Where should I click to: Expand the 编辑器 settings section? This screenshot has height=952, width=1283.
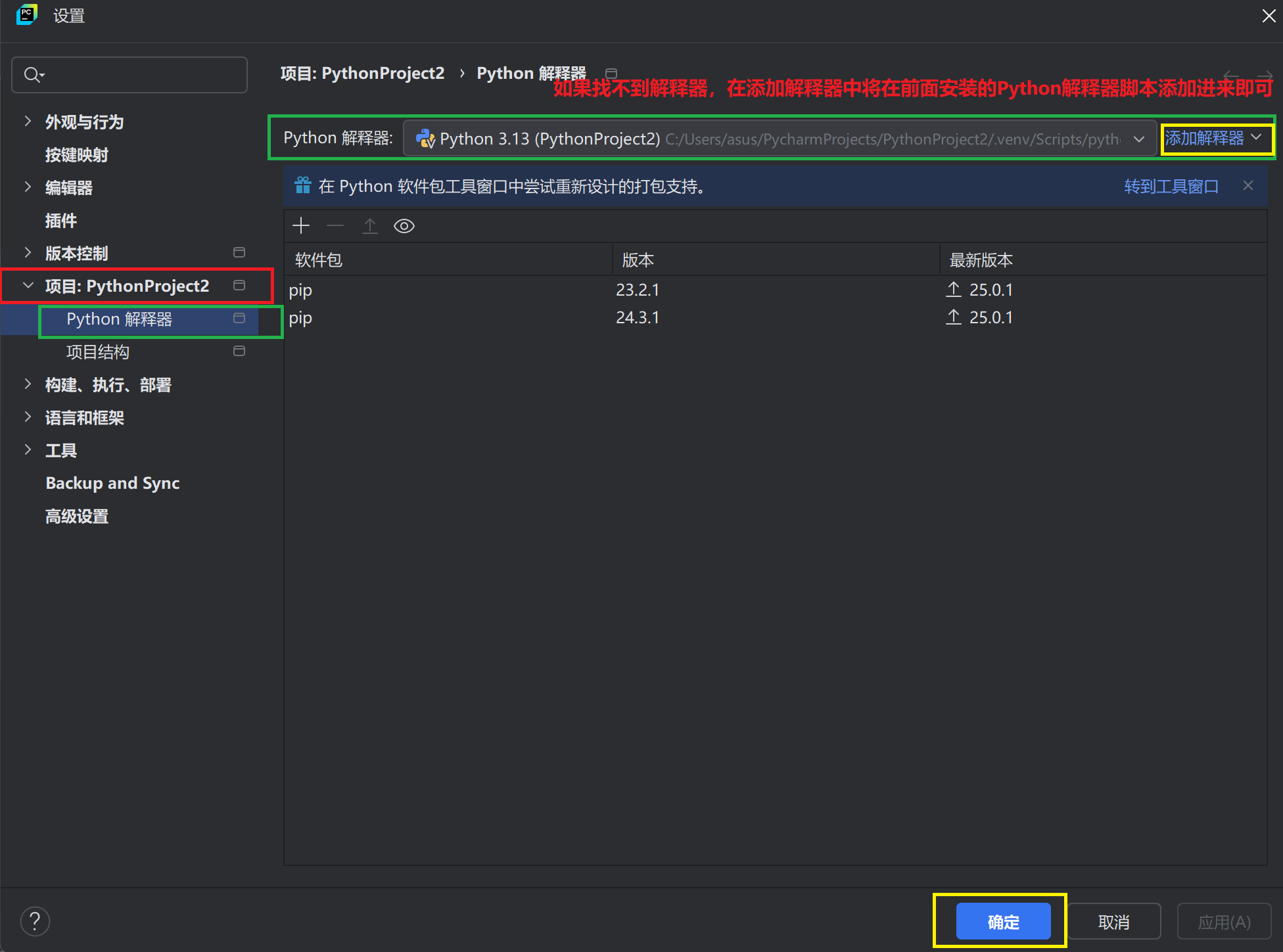coord(28,187)
